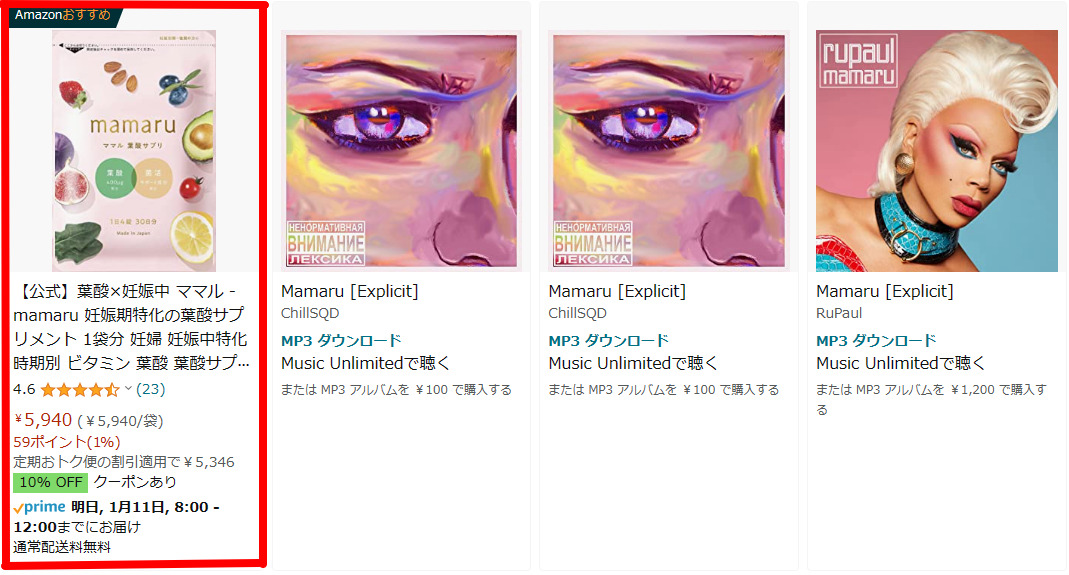This screenshot has height=575, width=1069.
Task: Click the prime logo icon
Action: pyautogui.click(x=40, y=507)
